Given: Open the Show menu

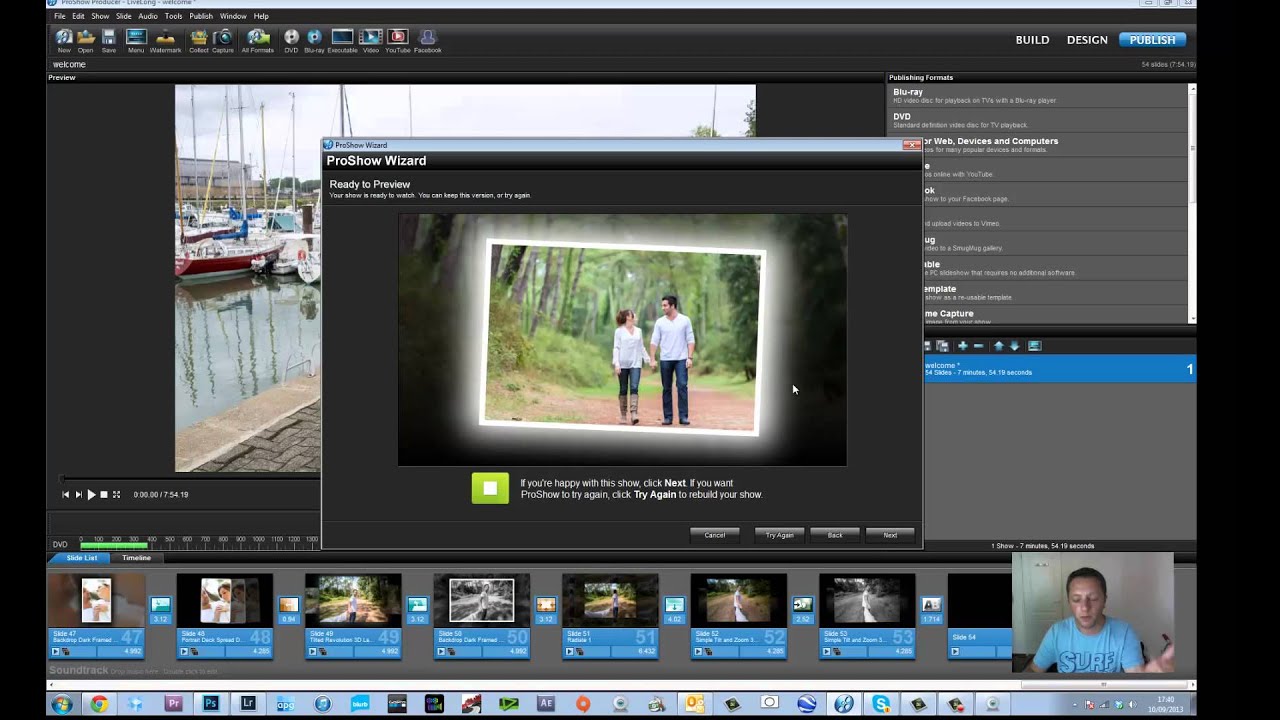Looking at the screenshot, I should pos(100,16).
